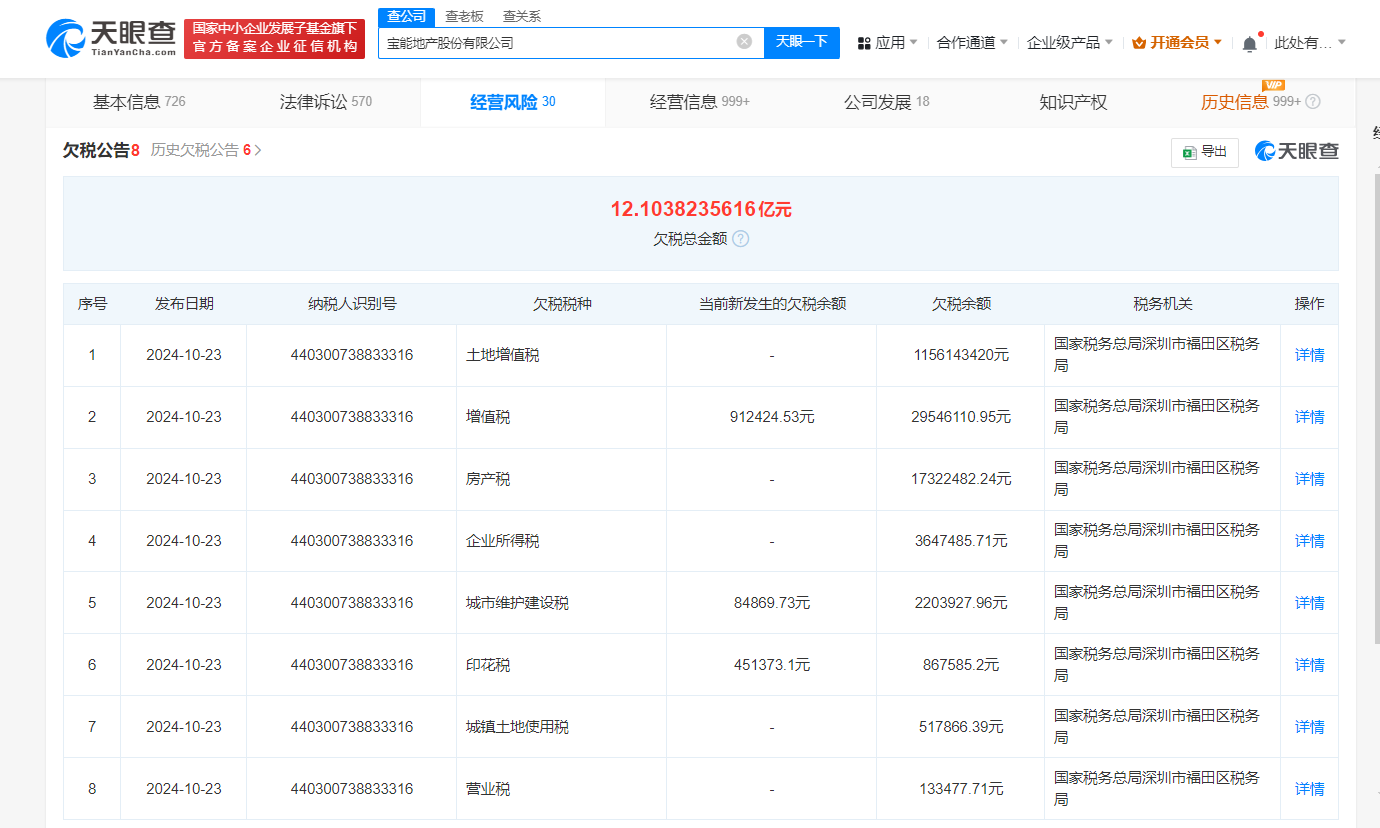The height and width of the screenshot is (828, 1380).
Task: Open the 基本信息 tab
Action: coord(139,102)
